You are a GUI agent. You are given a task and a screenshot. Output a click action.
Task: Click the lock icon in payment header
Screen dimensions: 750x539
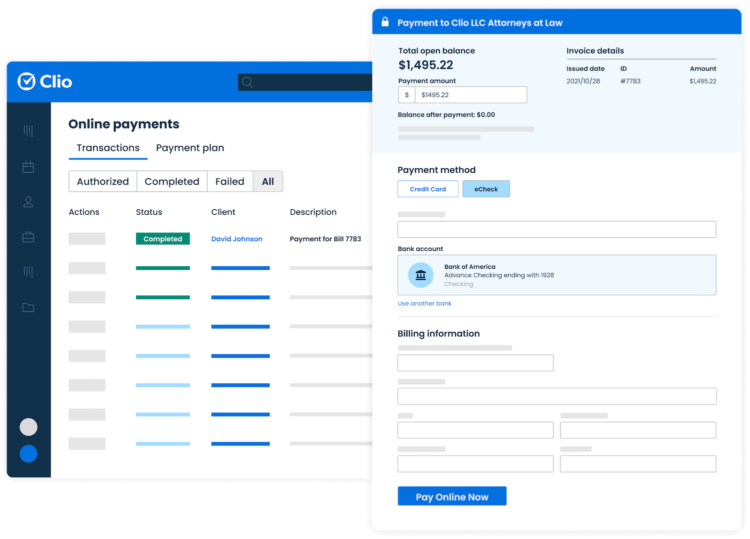pos(385,22)
